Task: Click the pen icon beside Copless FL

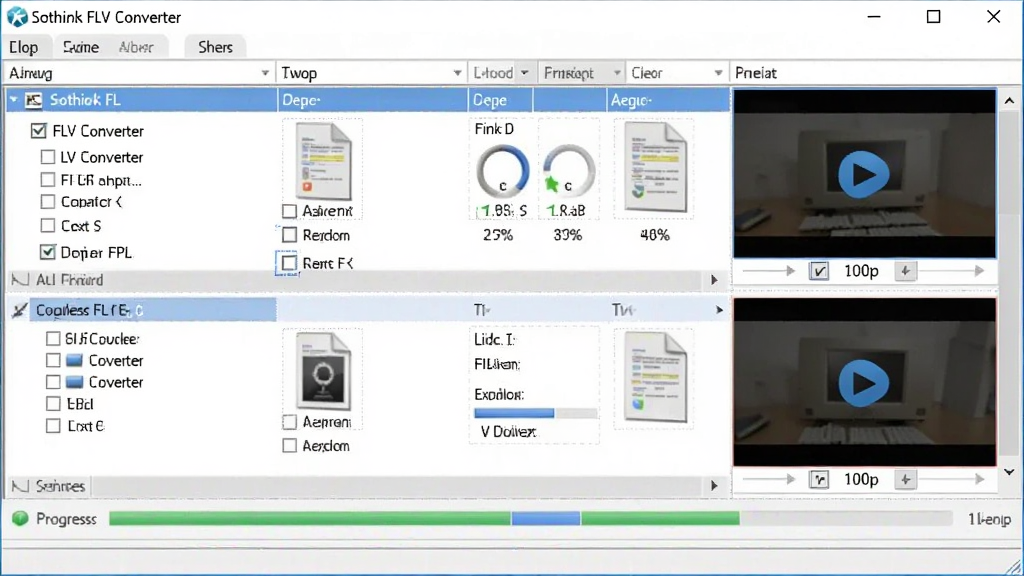Action: coord(20,310)
